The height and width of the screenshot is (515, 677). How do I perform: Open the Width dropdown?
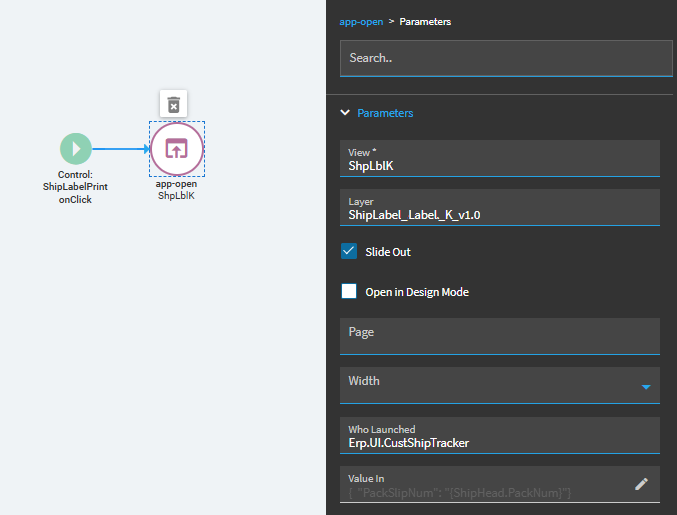(x=645, y=386)
